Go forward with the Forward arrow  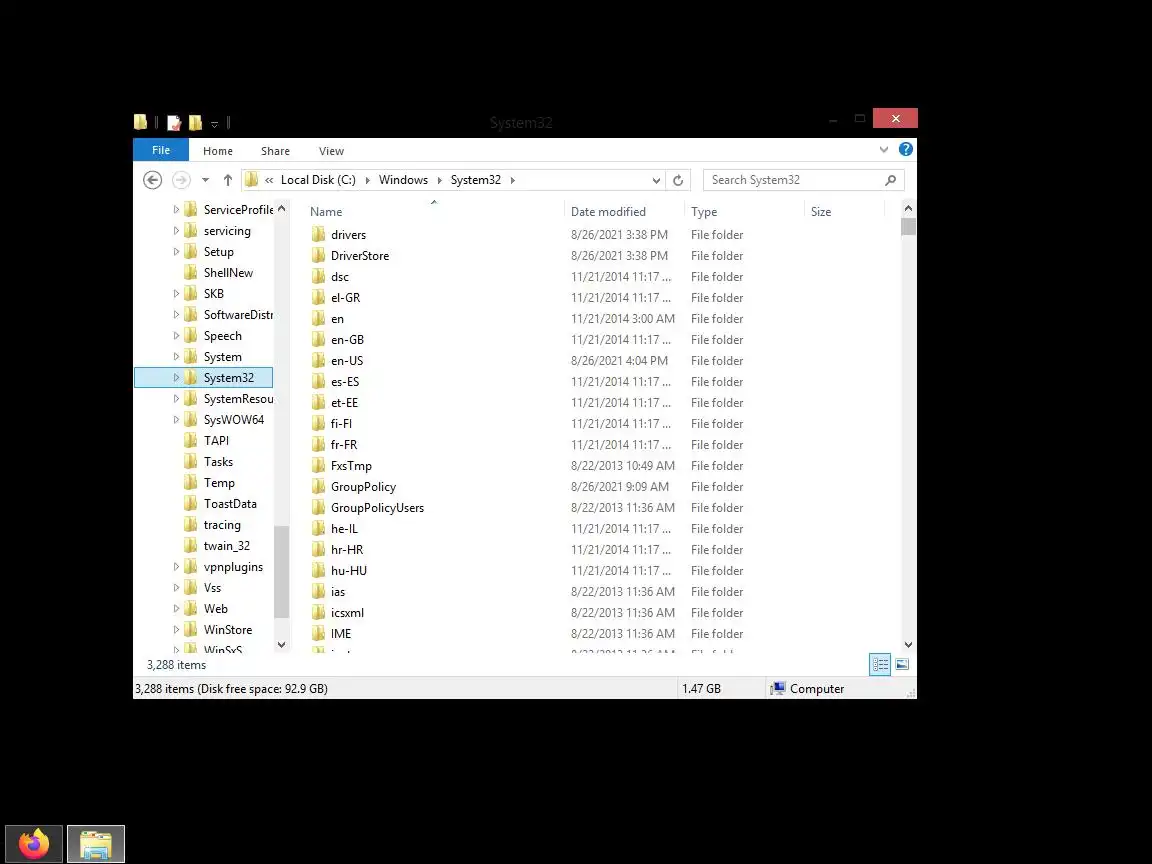click(181, 180)
